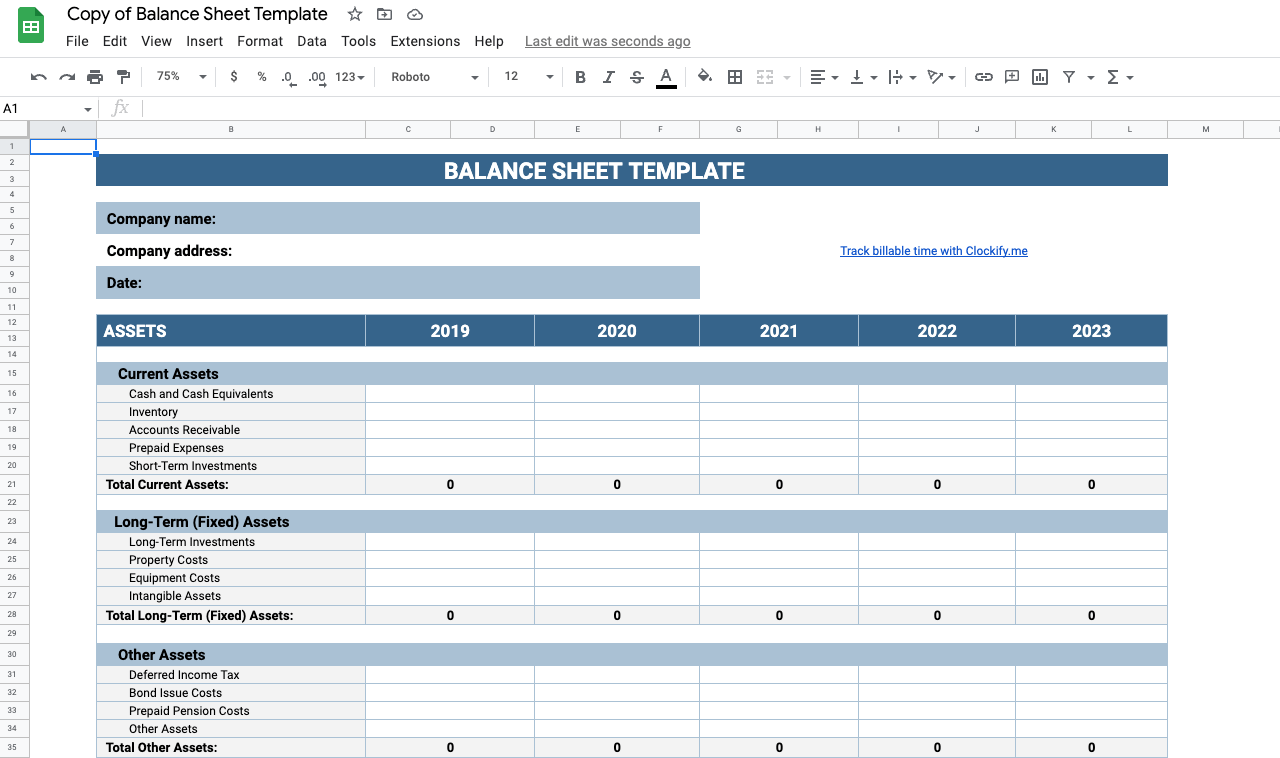The image size is (1280, 758).
Task: Click the undo icon
Action: click(39, 77)
